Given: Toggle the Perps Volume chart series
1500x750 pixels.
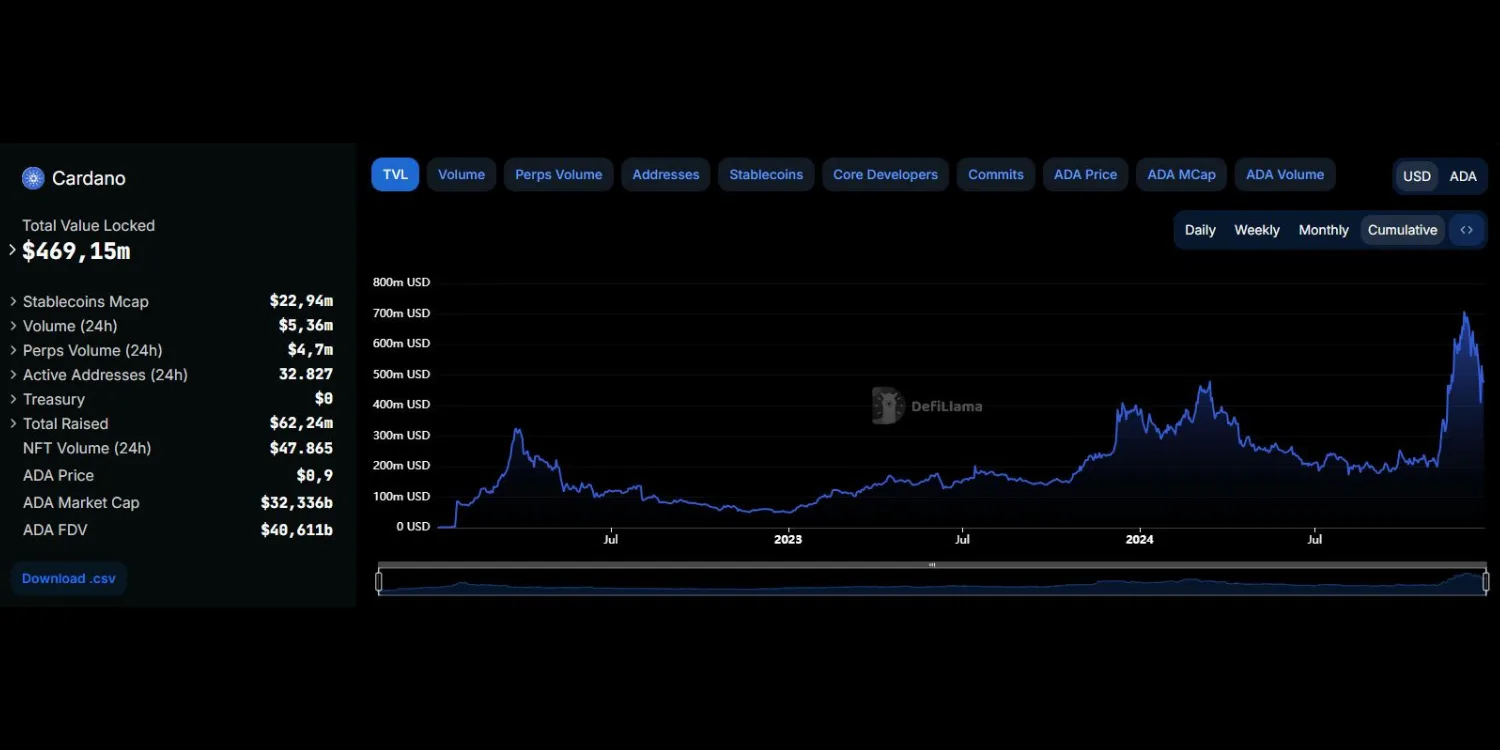Looking at the screenshot, I should tap(558, 174).
